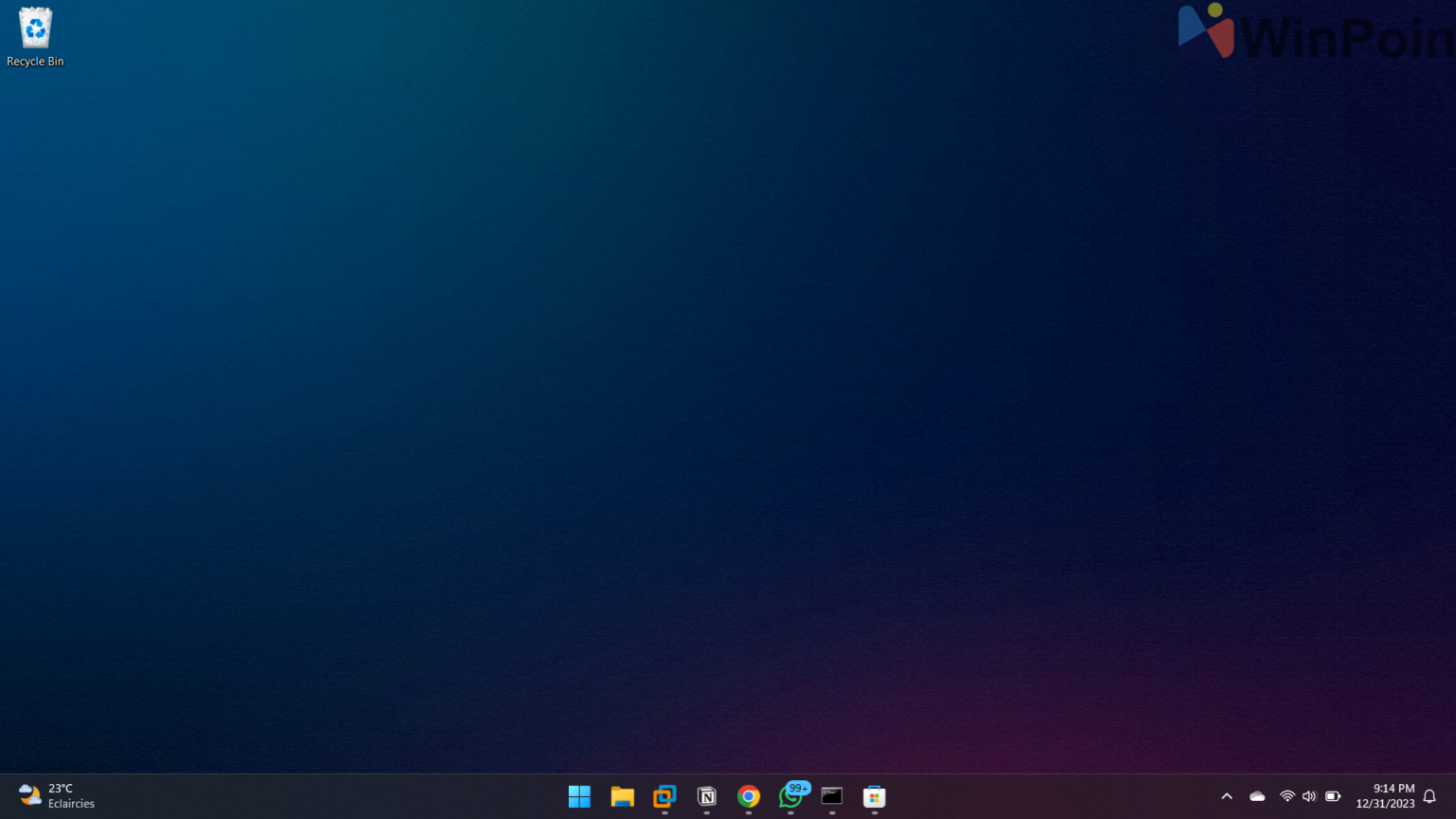The image size is (1456, 819).
Task: Open the Start menu
Action: 579,797
